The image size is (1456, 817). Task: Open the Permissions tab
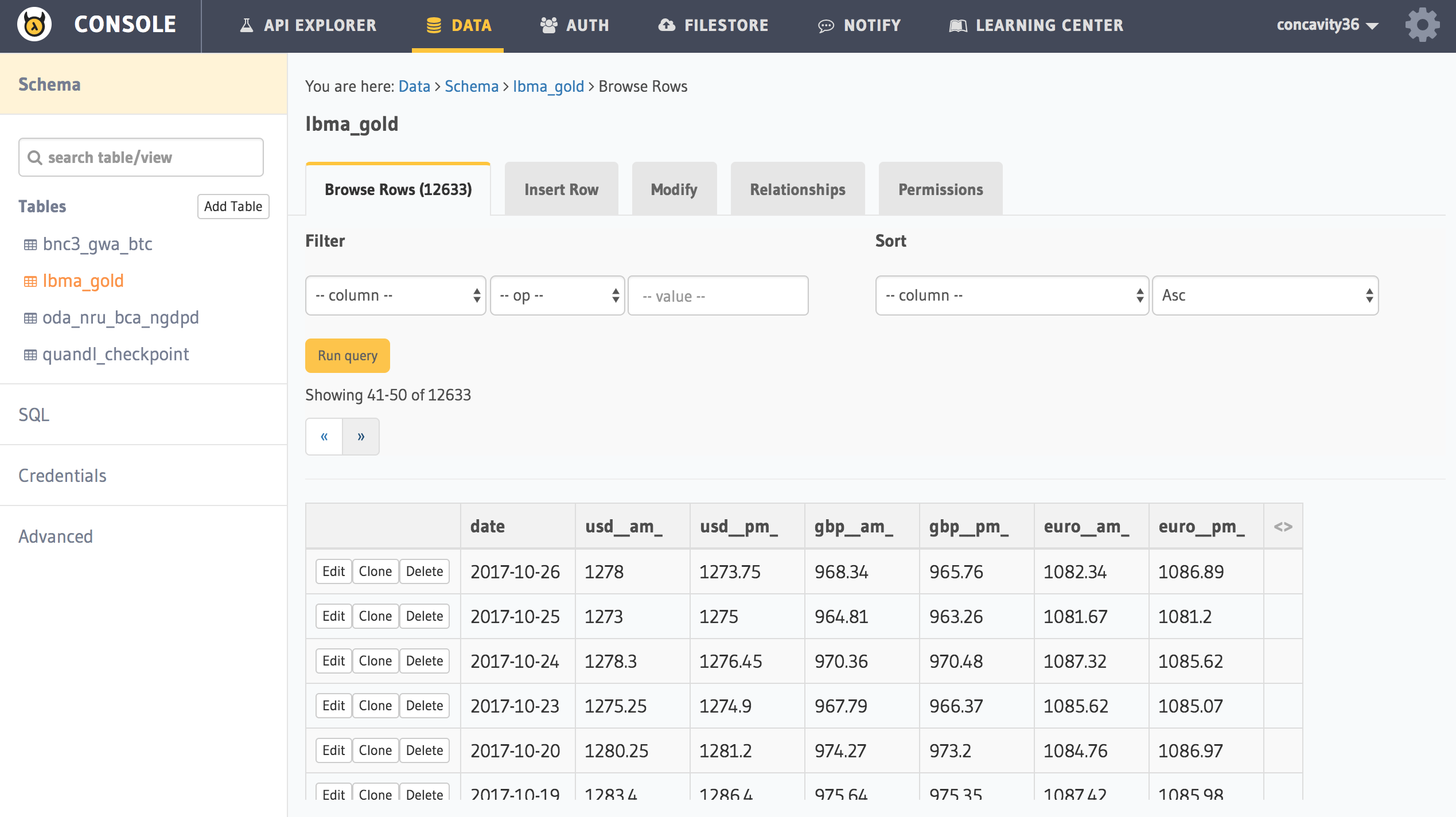[940, 189]
